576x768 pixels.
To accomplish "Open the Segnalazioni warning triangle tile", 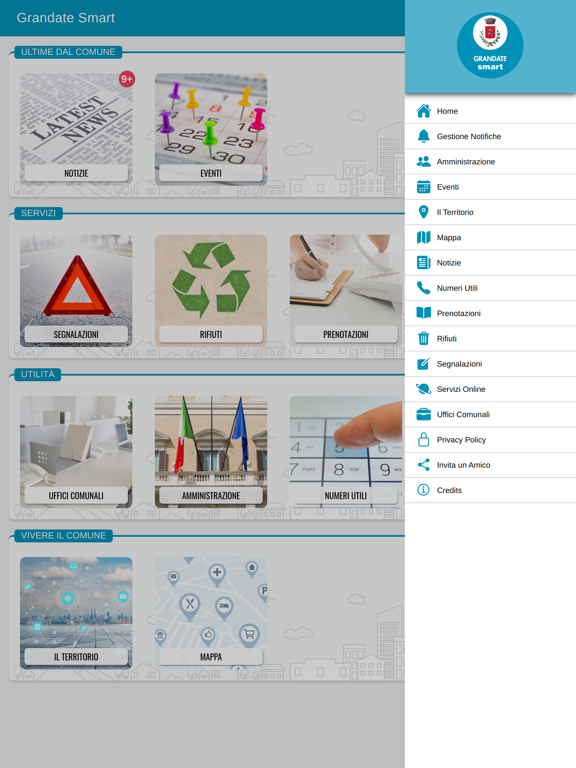I will point(76,290).
